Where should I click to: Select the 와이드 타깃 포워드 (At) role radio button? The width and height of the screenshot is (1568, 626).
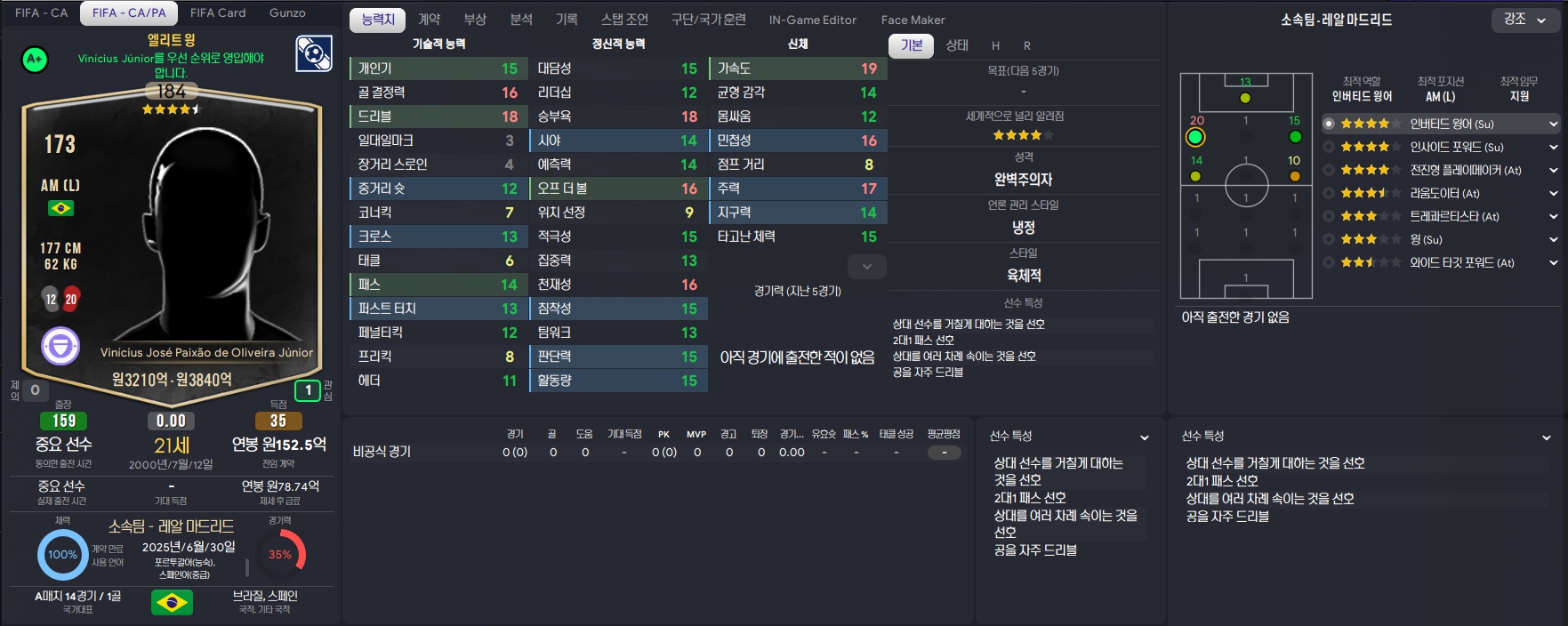(1329, 262)
